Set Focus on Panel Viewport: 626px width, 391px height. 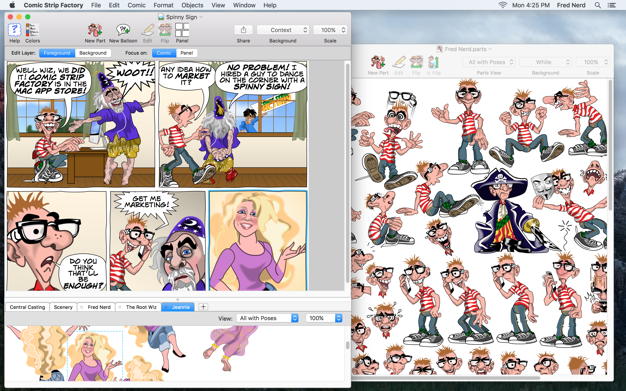pos(186,53)
